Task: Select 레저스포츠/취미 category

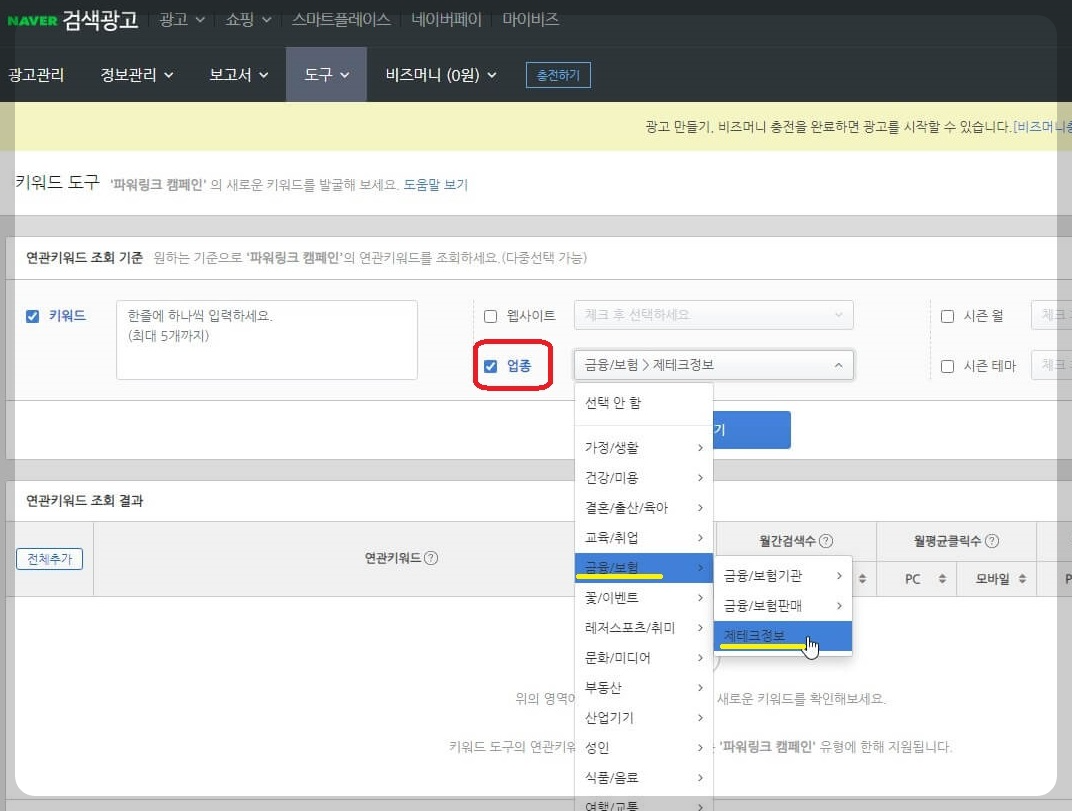Action: (x=644, y=628)
